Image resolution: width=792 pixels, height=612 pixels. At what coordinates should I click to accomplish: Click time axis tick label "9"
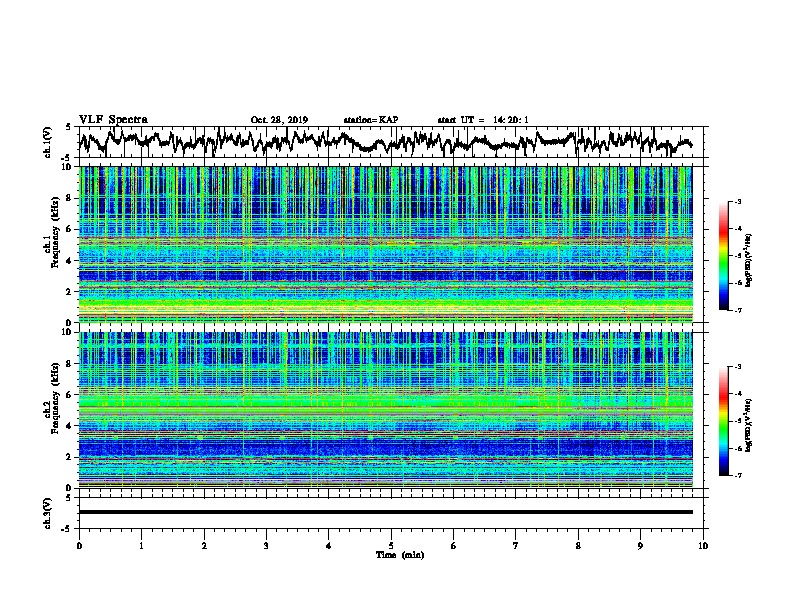click(640, 546)
